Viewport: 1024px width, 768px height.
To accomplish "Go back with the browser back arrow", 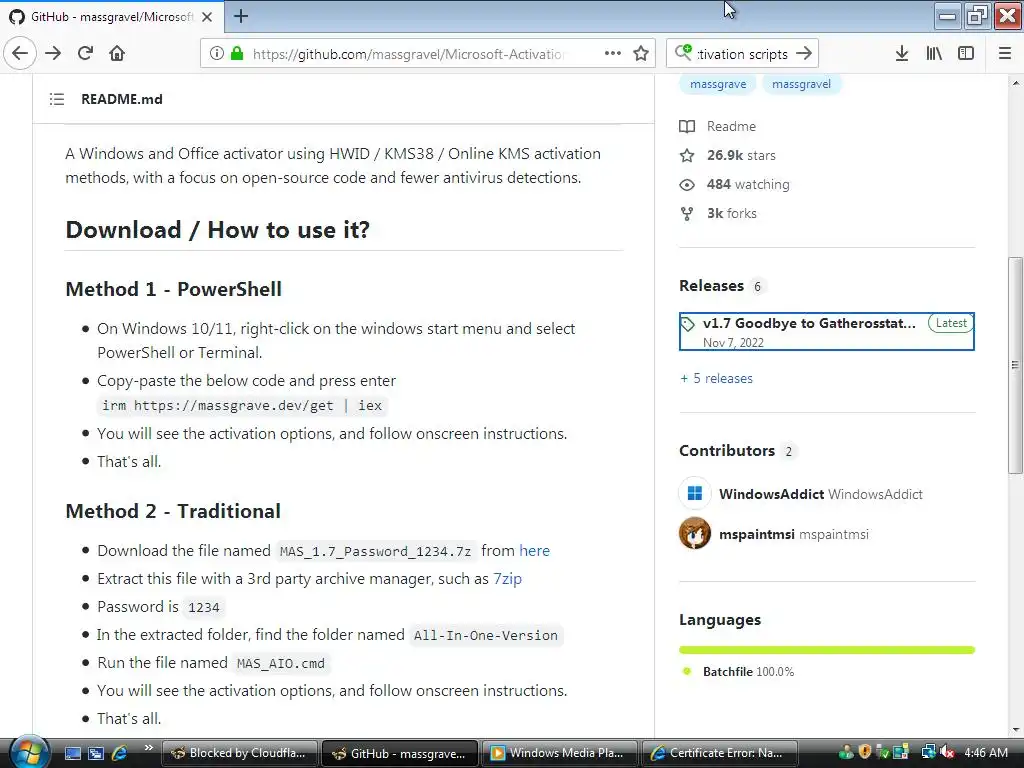I will [x=20, y=53].
